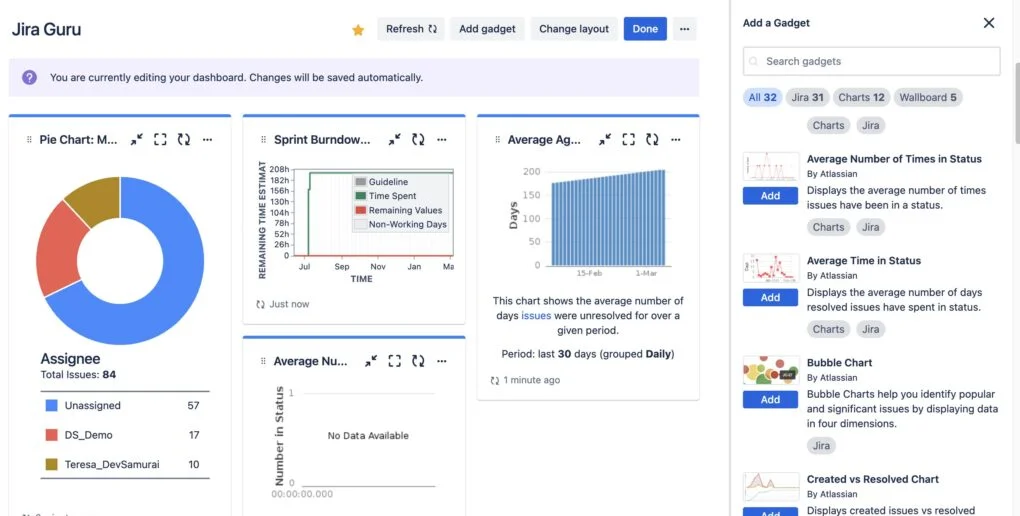Open the issues link in Average Age
The image size is (1020, 516).
pyautogui.click(x=536, y=316)
